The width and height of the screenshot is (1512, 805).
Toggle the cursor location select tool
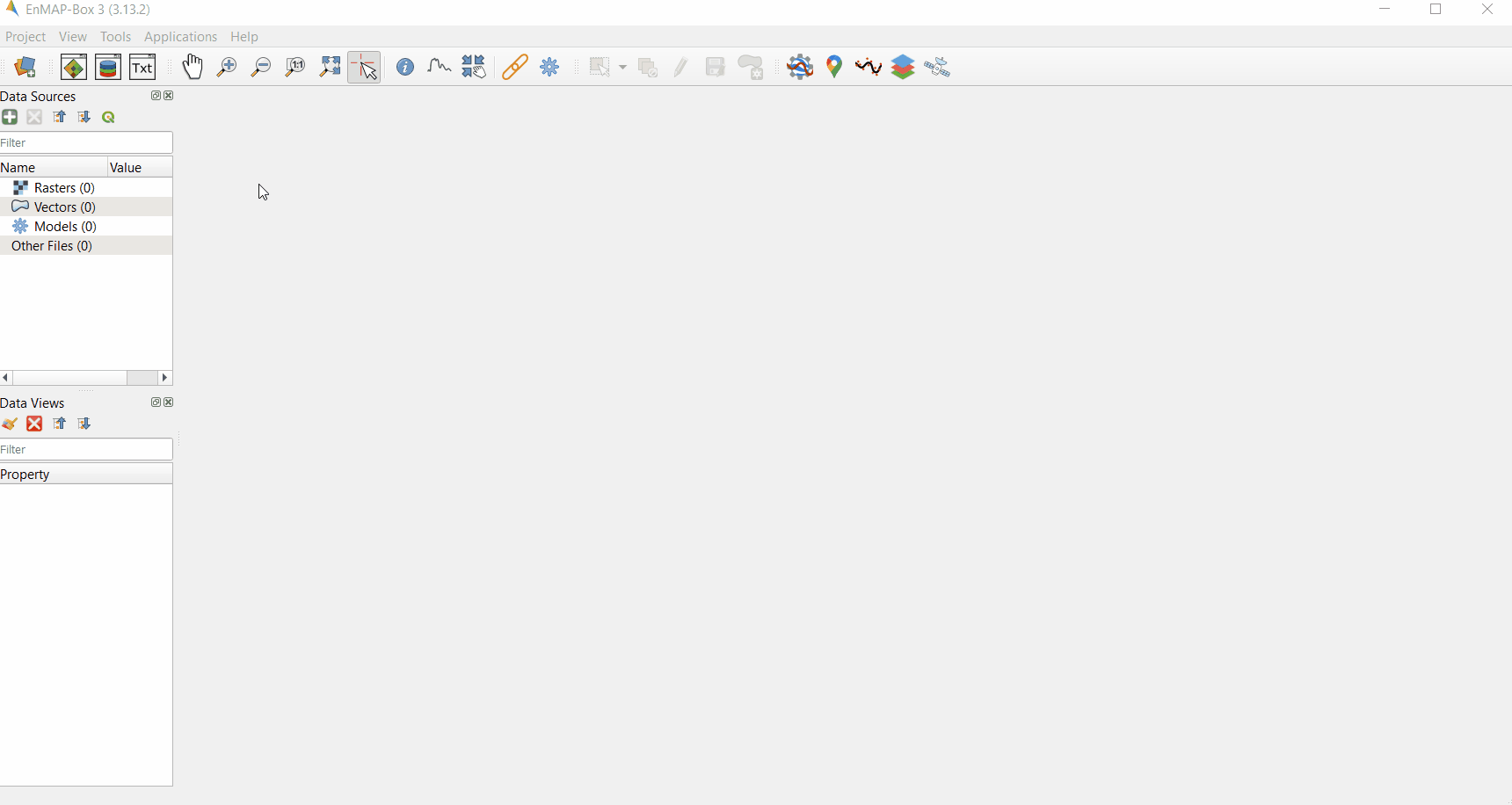pos(364,68)
